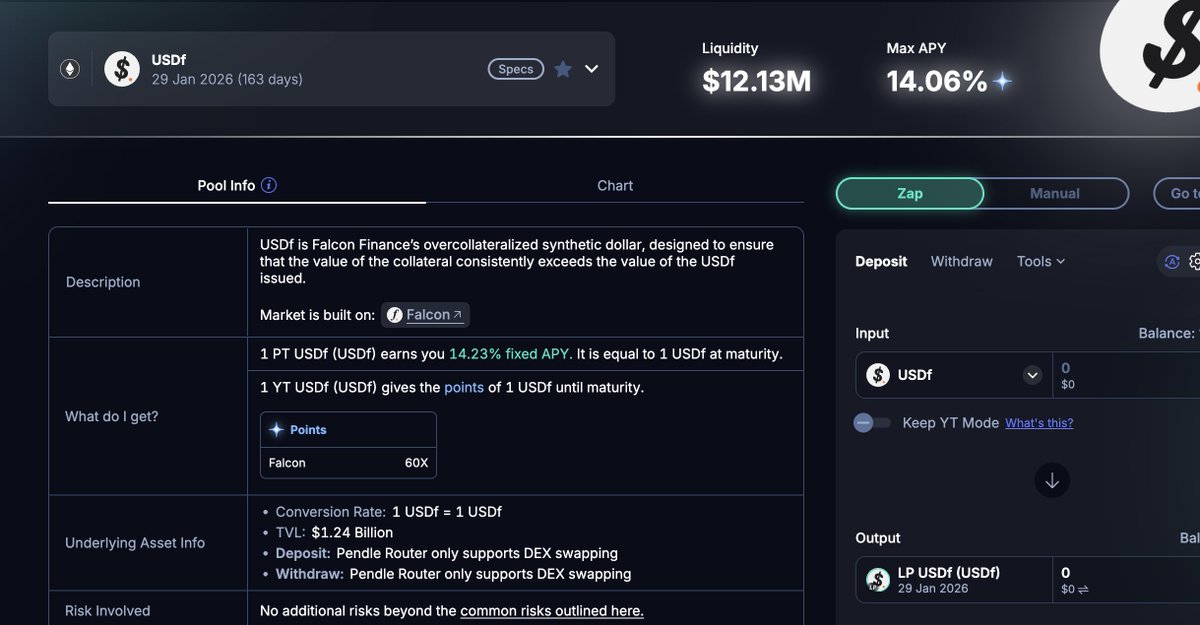Click the USDf token logo in header
The image size is (1200, 625).
point(122,69)
